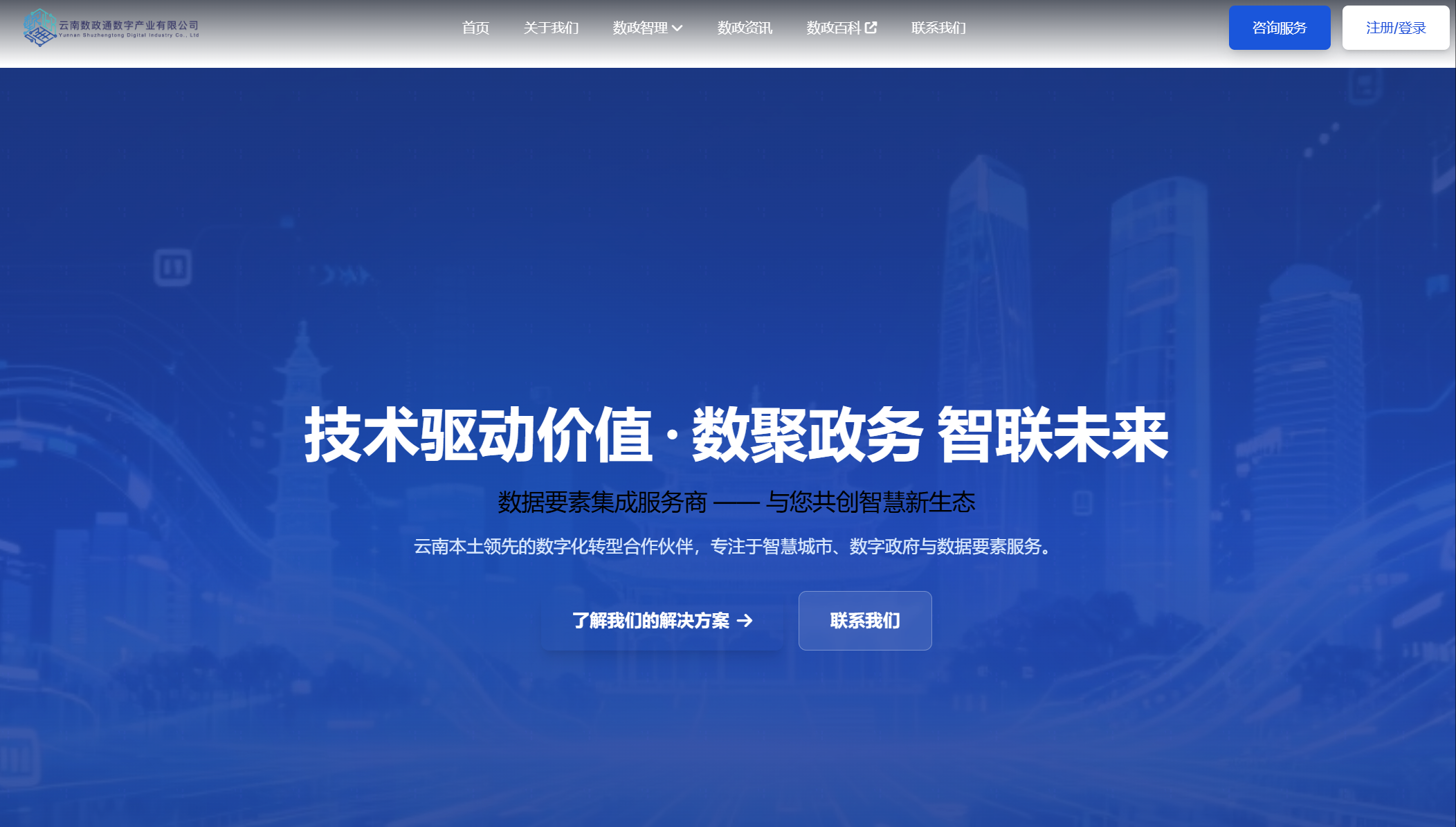Click the headline 技术驱动价值·数聚政务 智联未来
1456x827 pixels.
[736, 435]
